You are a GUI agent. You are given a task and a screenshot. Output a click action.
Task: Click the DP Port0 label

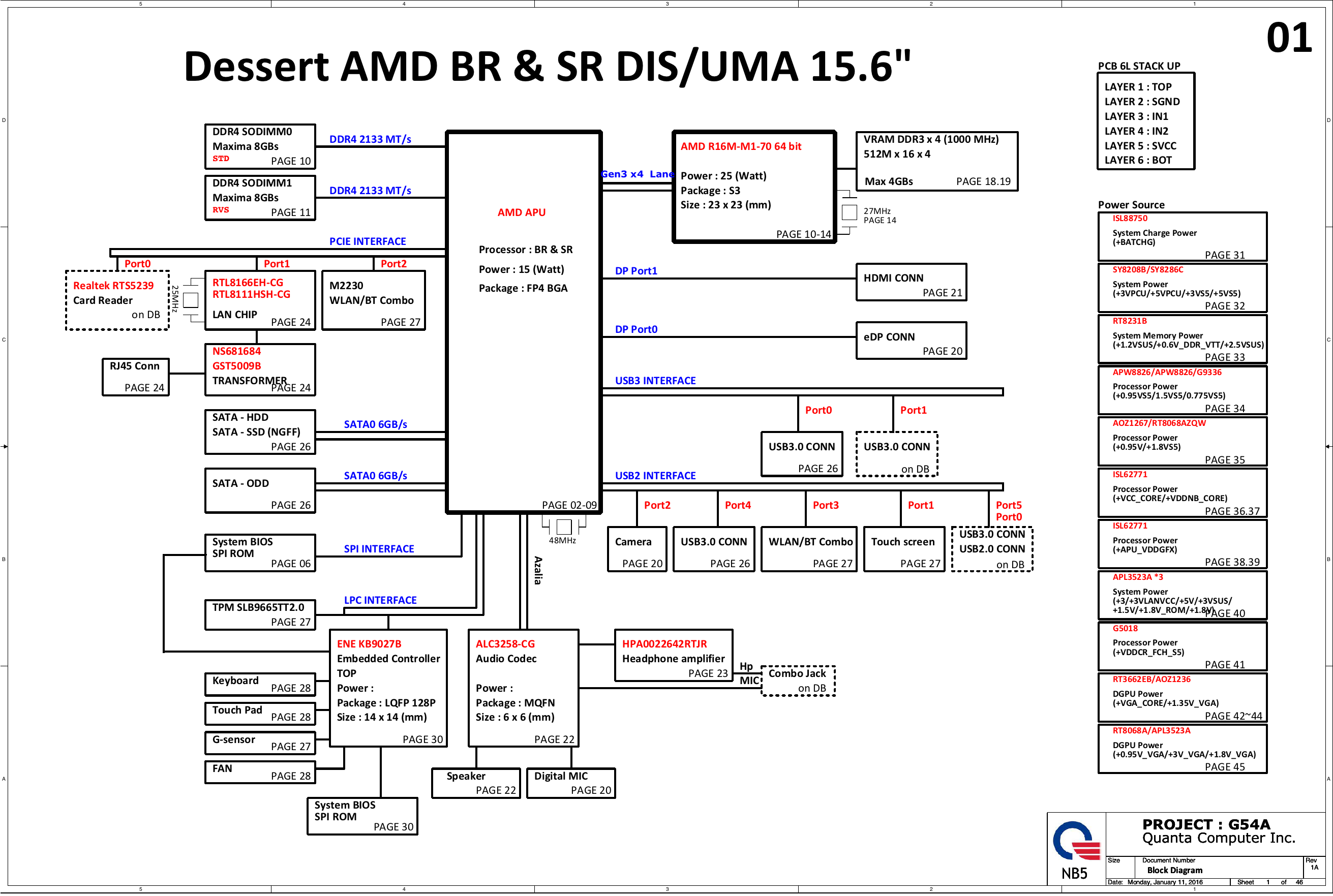click(635, 330)
